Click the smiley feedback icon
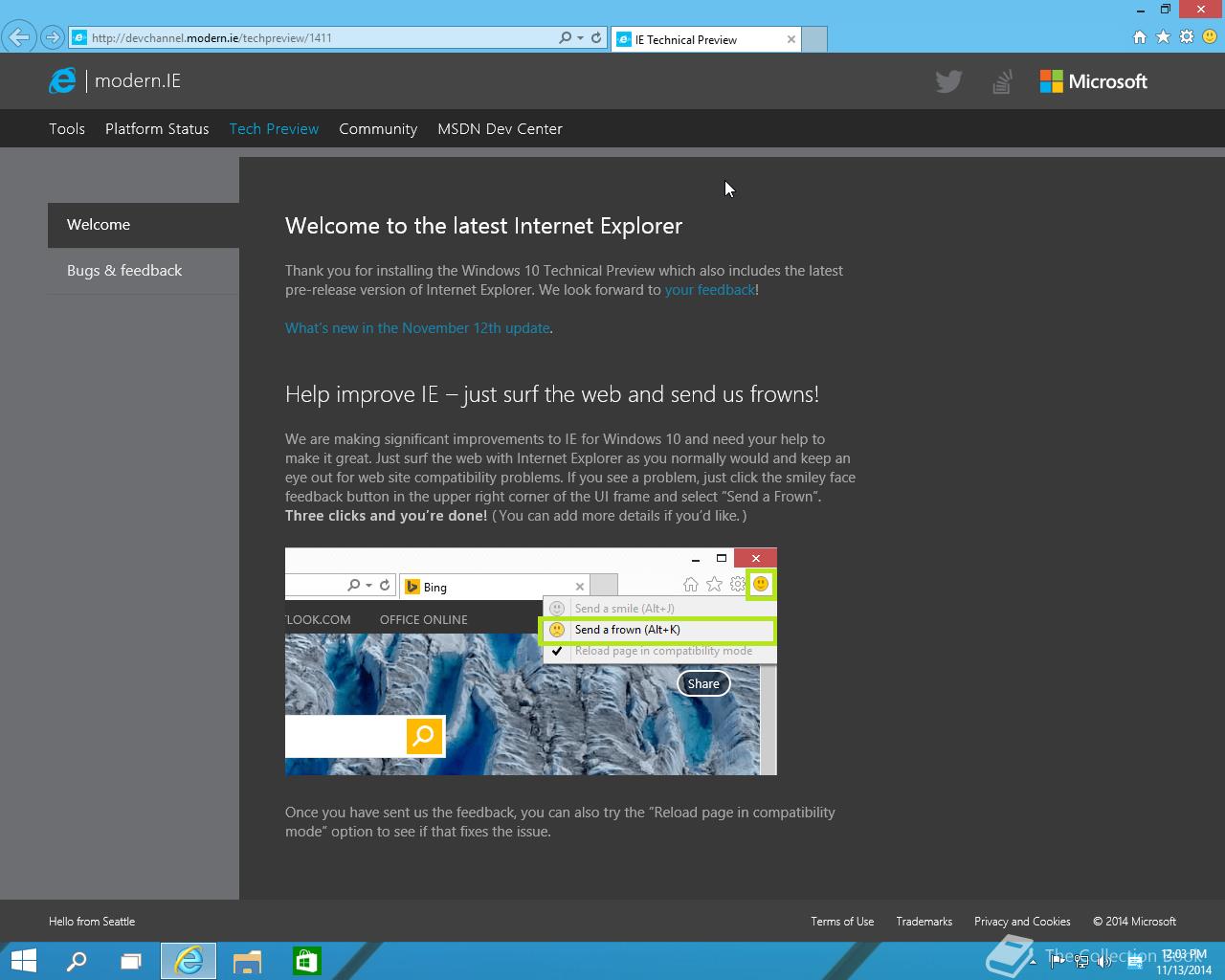The width and height of the screenshot is (1225, 980). [x=1210, y=37]
